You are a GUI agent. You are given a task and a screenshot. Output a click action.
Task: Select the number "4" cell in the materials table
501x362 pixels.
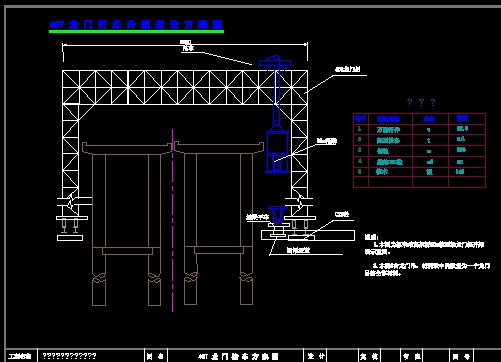pos(360,161)
